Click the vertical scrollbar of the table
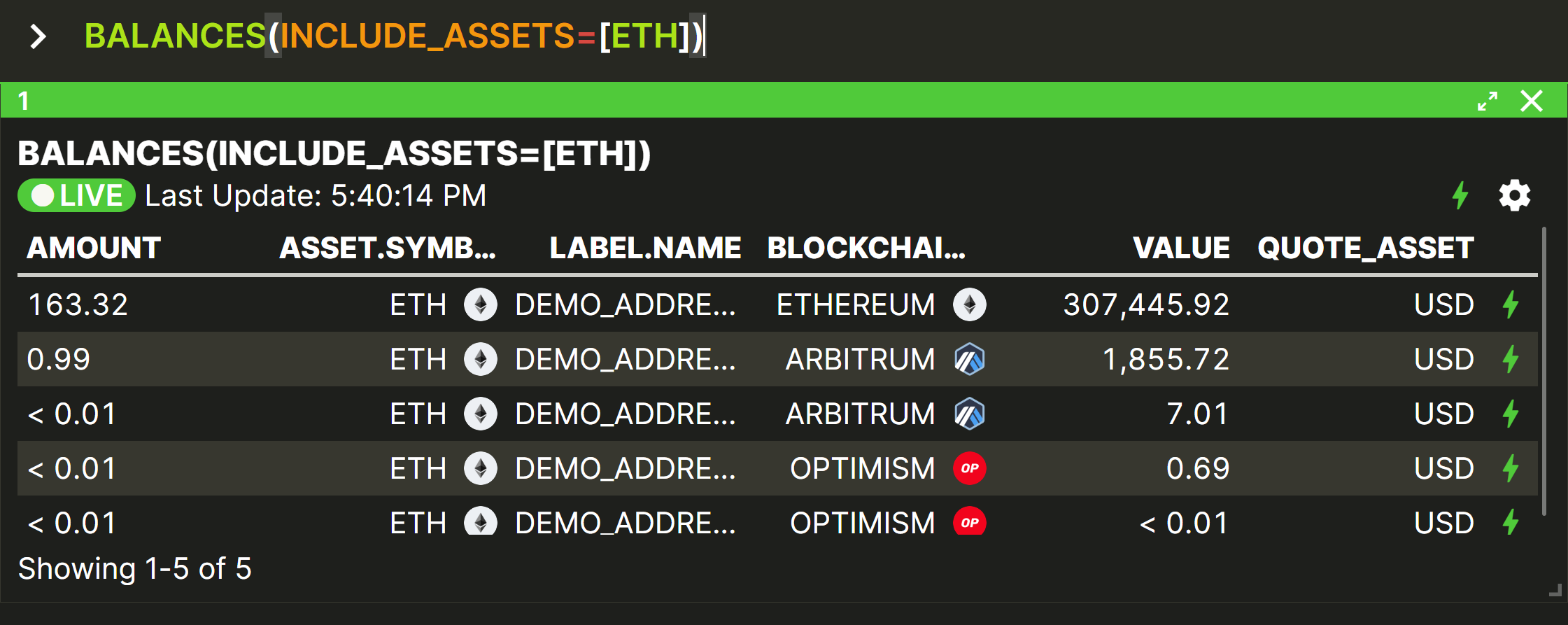Viewport: 1568px width, 625px height. pyautogui.click(x=1544, y=371)
